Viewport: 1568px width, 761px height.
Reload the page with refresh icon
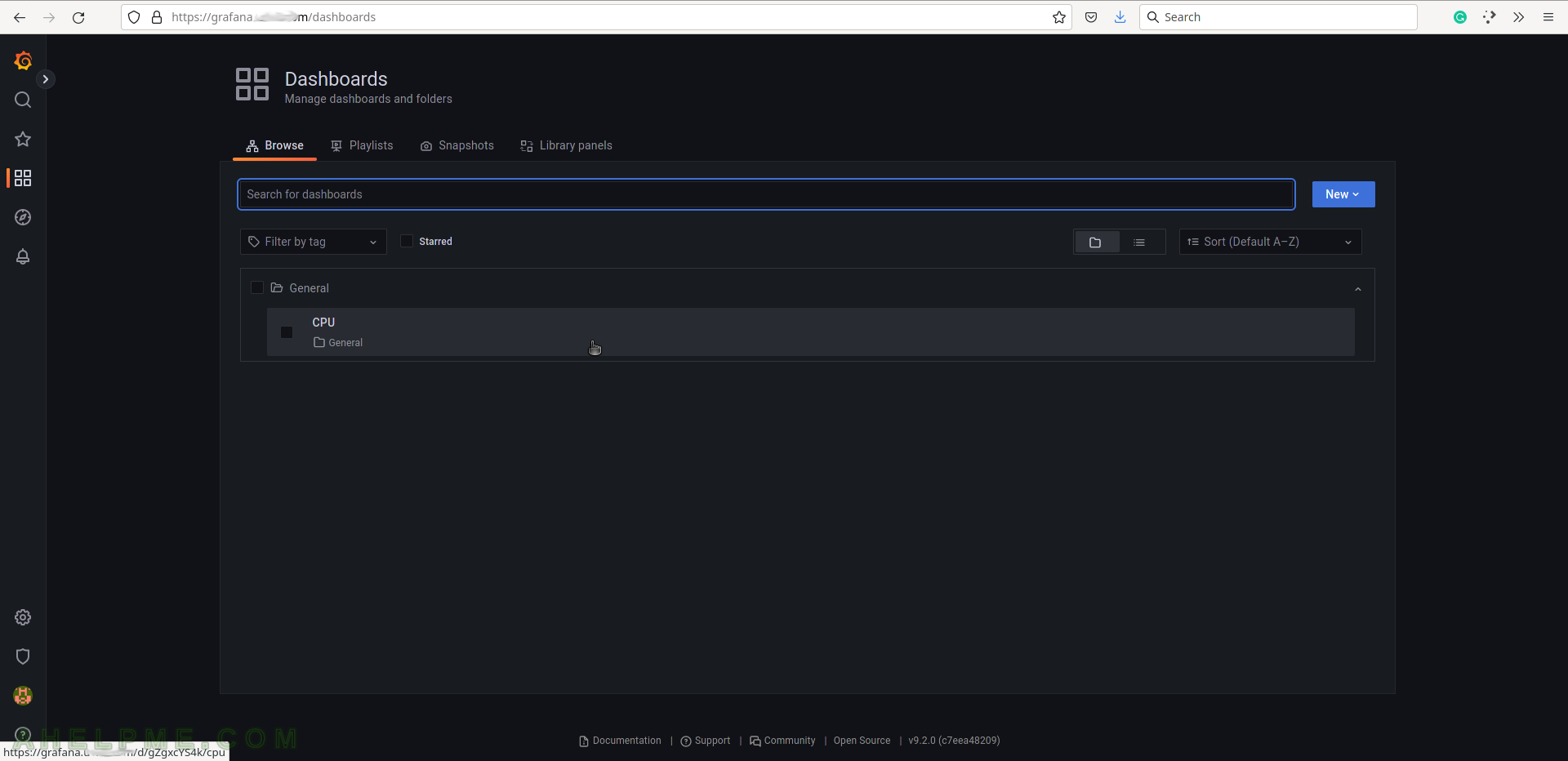click(x=78, y=17)
